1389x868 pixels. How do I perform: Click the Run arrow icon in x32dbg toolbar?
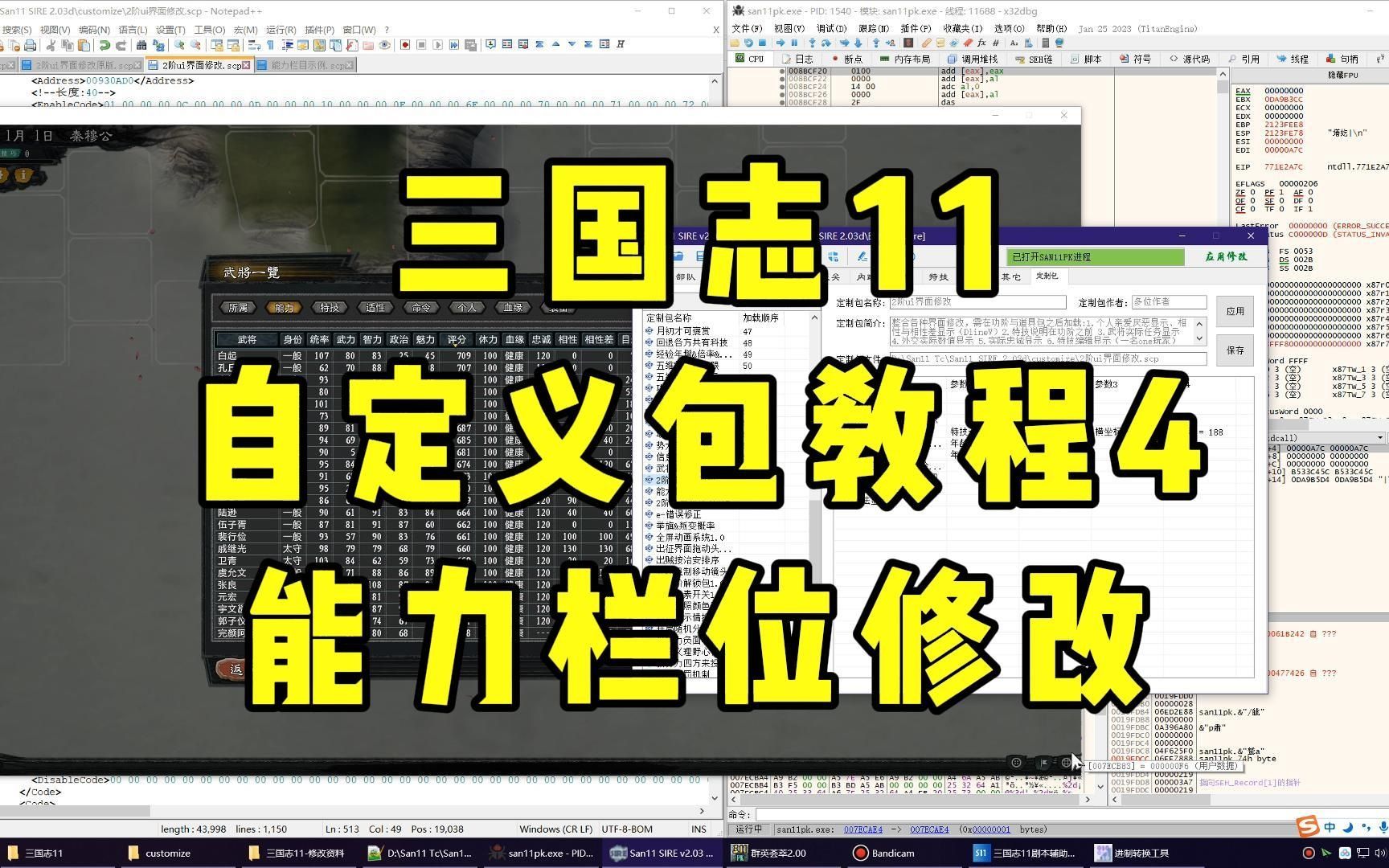click(x=781, y=43)
